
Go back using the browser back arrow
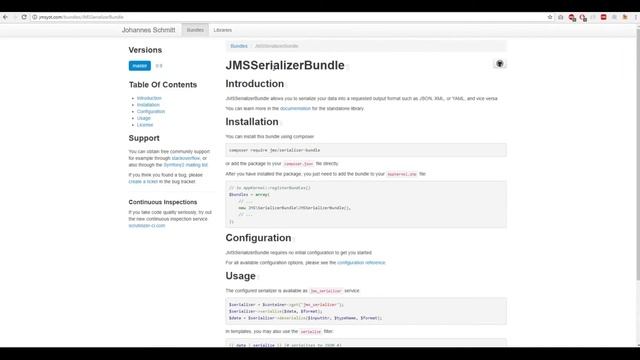(x=5, y=17)
